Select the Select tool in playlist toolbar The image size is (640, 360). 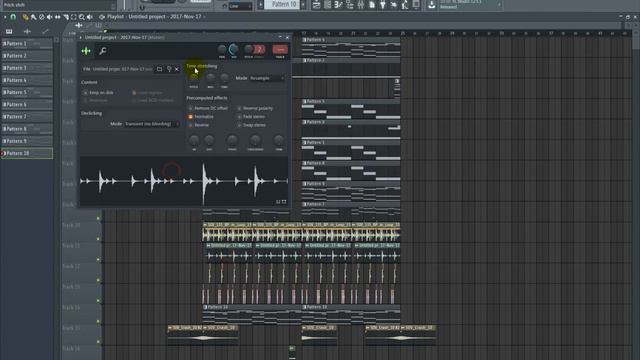(x=73, y=17)
